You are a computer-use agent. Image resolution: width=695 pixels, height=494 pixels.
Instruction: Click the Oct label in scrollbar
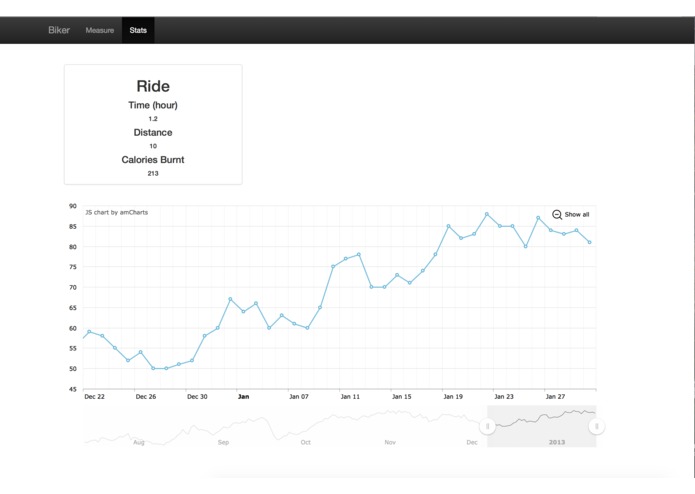coord(305,442)
